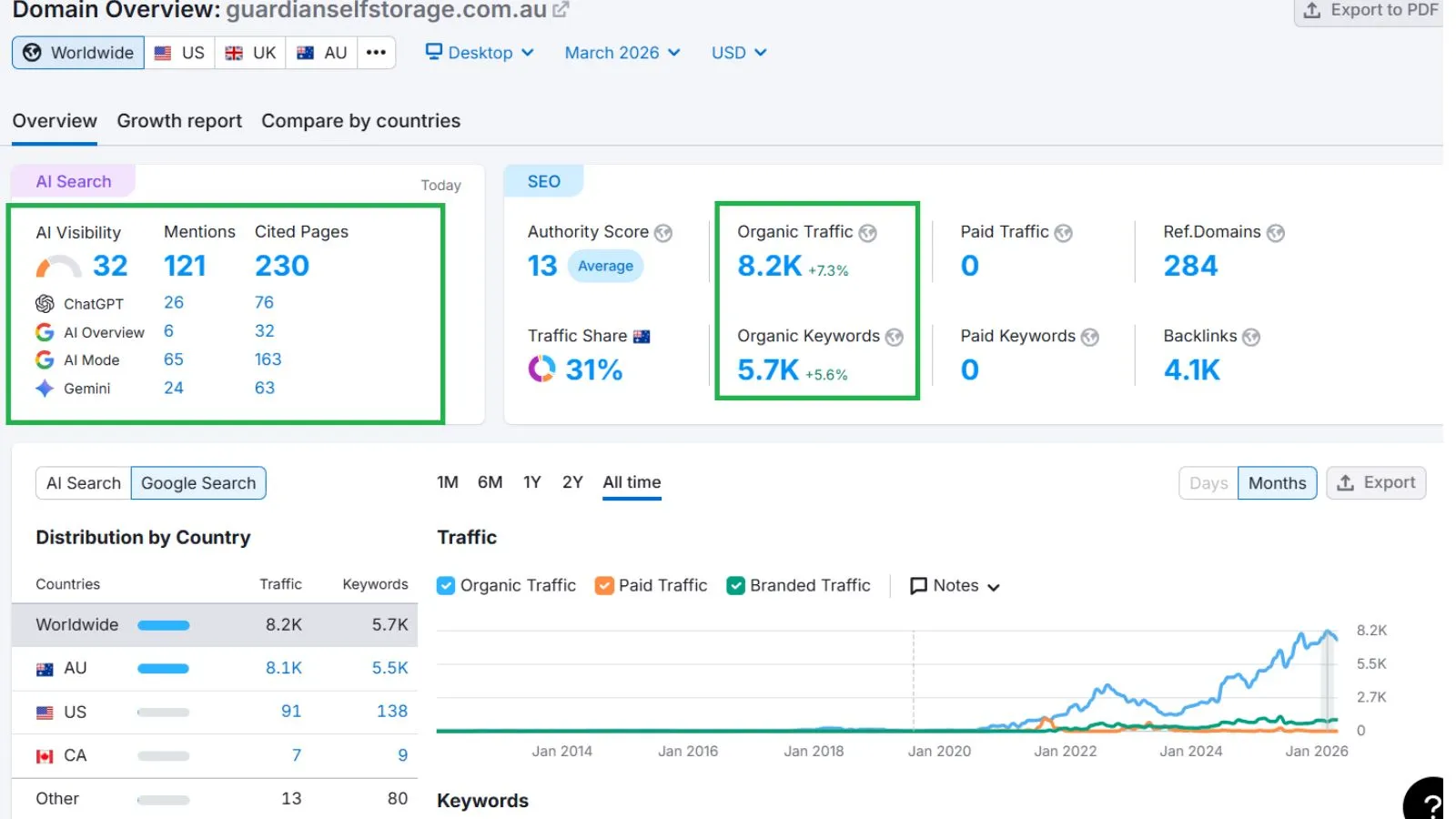Select the Worldwide database

[x=78, y=53]
